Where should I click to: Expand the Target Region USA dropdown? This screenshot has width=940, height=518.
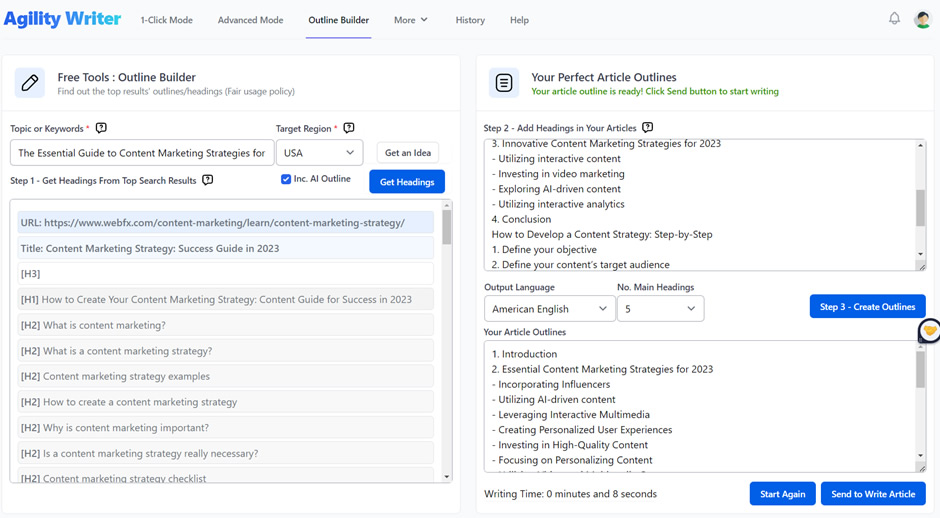click(319, 153)
